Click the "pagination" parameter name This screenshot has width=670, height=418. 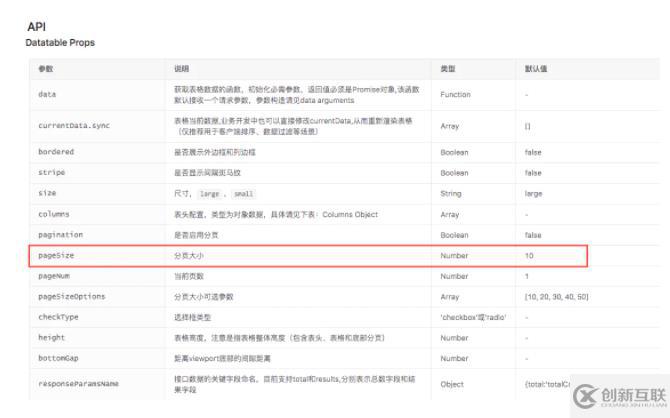click(x=61, y=234)
